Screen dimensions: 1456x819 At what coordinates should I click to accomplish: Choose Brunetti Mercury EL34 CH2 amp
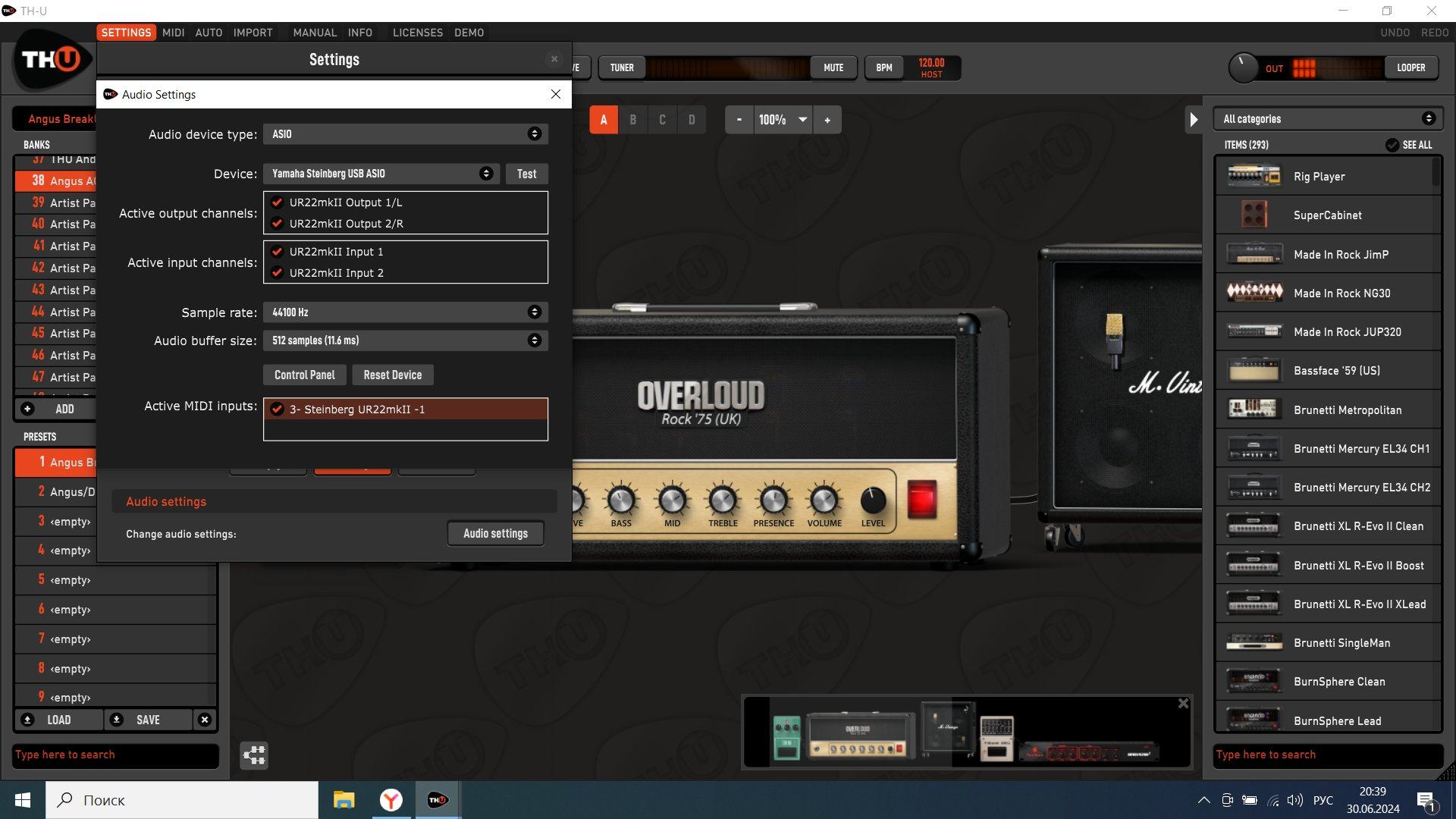pos(1328,487)
